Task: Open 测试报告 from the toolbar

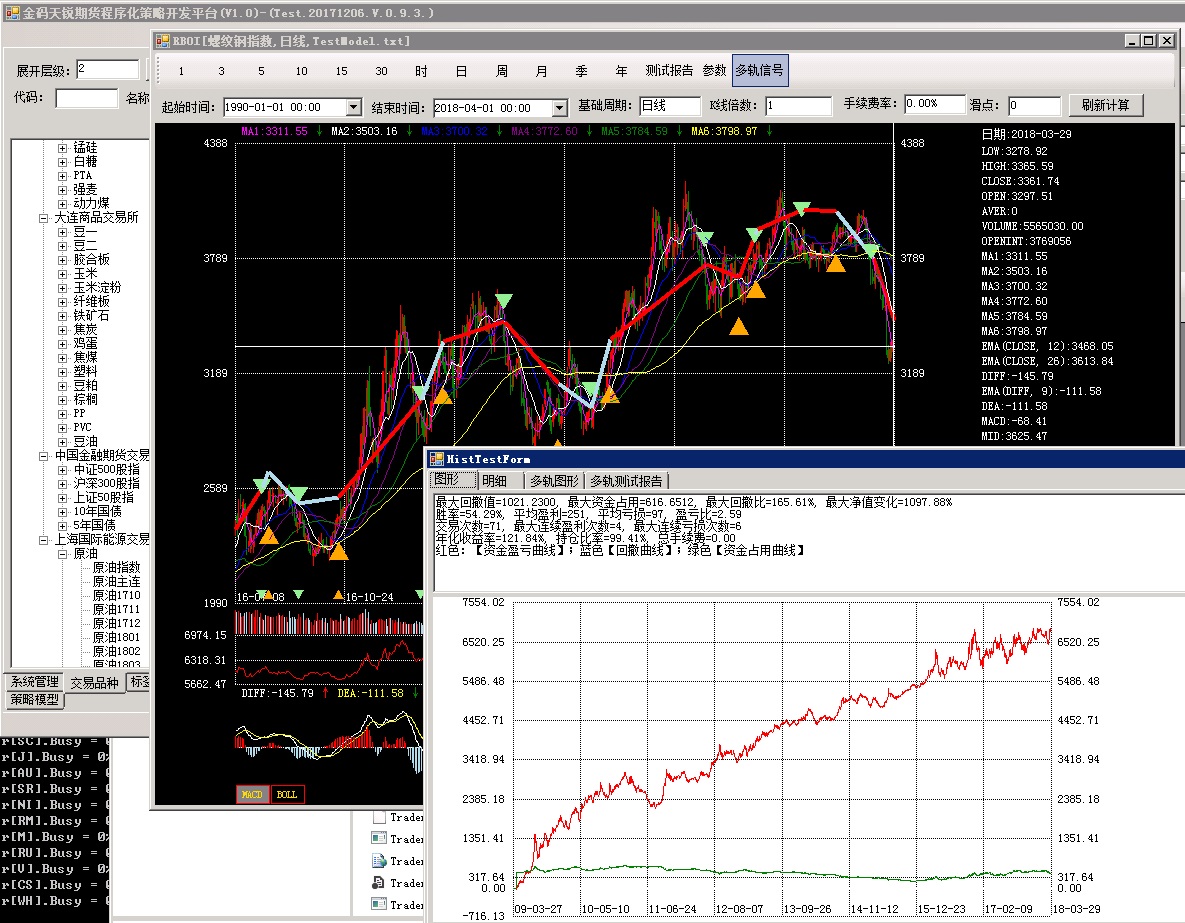Action: coord(668,71)
